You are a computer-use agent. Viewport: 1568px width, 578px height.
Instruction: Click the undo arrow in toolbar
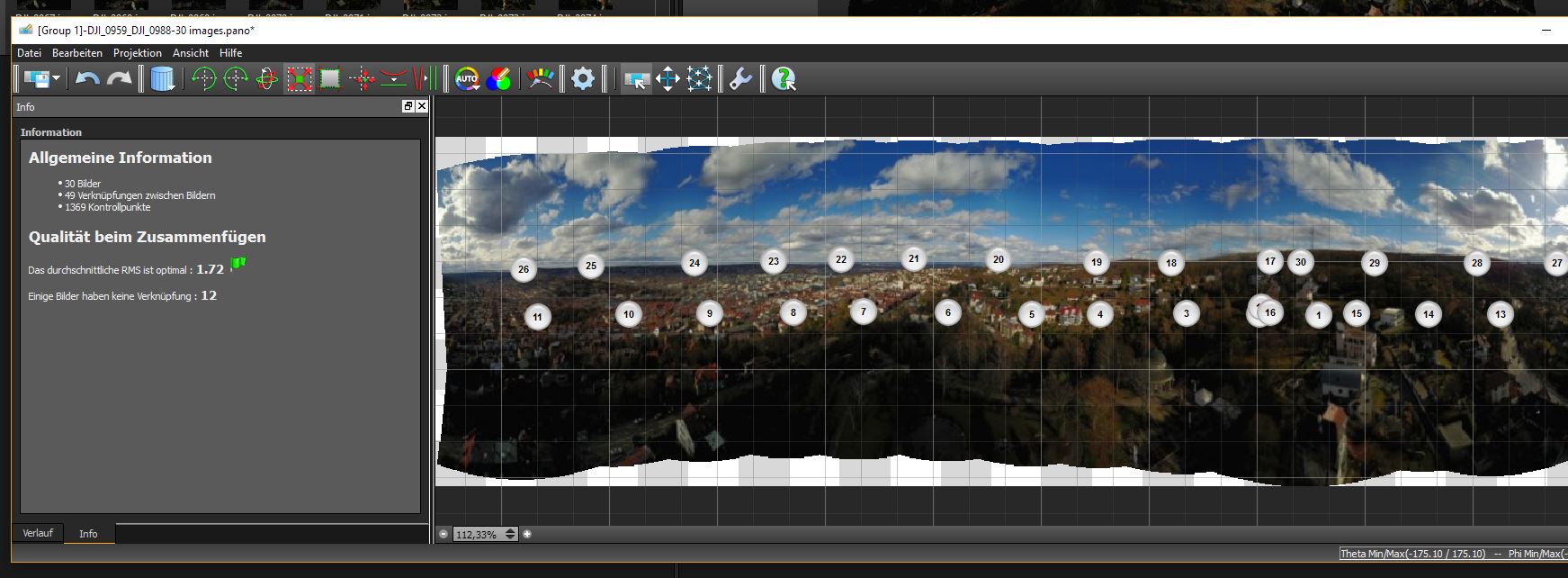coord(87,79)
